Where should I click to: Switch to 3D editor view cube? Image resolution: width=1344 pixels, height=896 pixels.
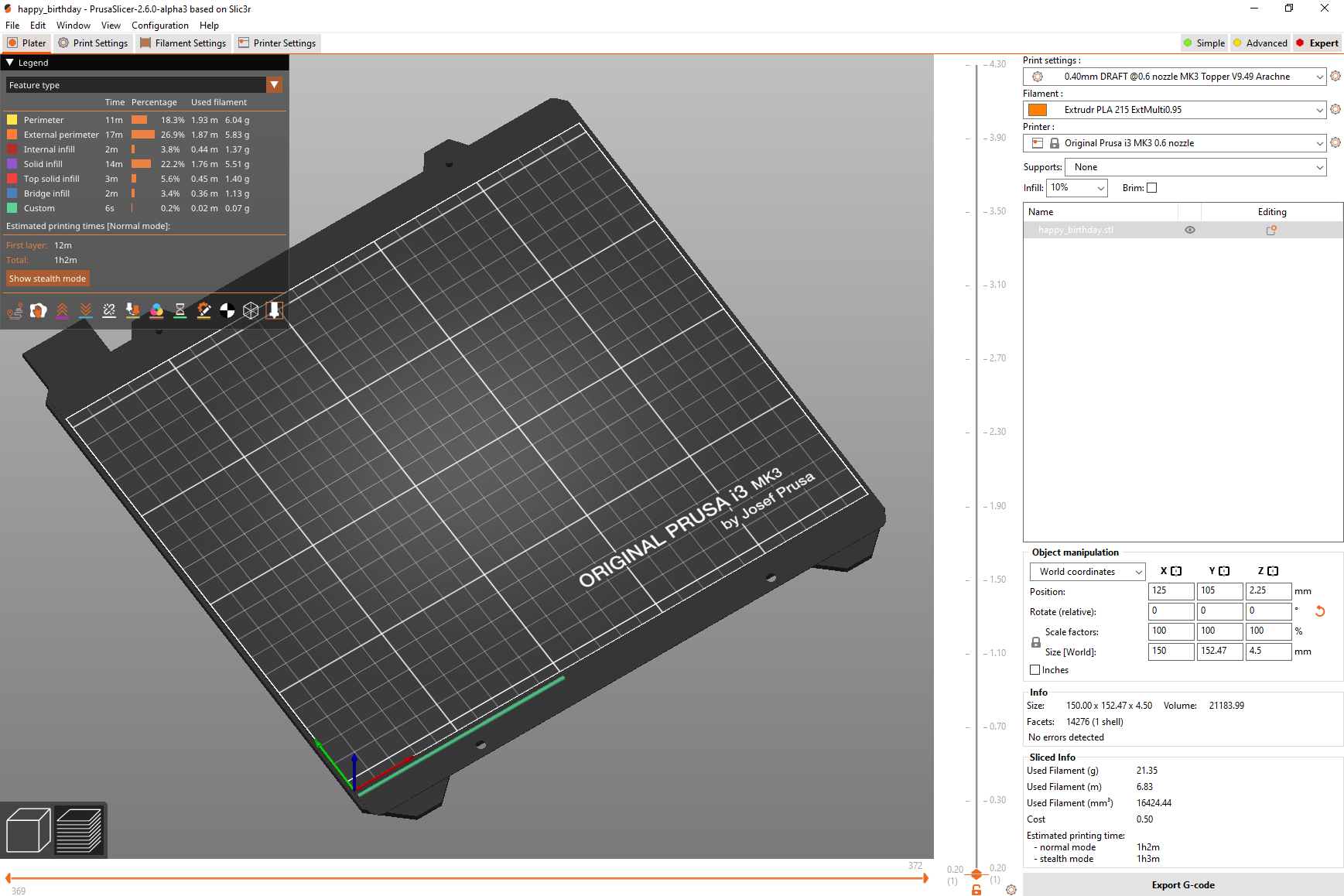coord(28,830)
